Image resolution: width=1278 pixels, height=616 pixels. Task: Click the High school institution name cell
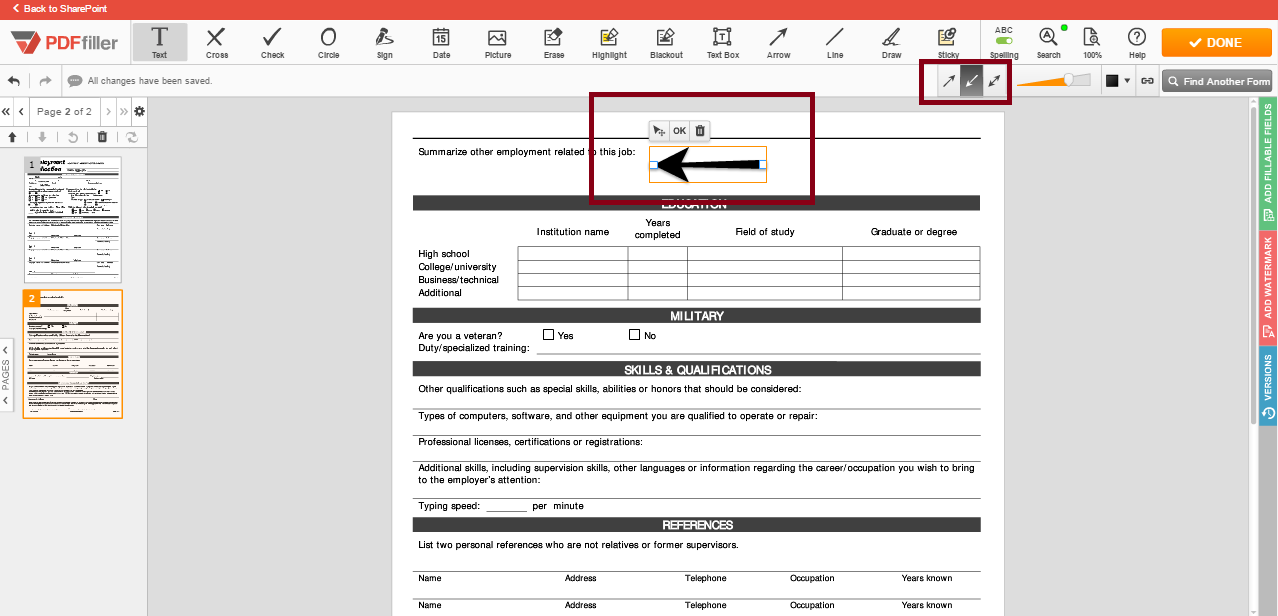point(572,254)
